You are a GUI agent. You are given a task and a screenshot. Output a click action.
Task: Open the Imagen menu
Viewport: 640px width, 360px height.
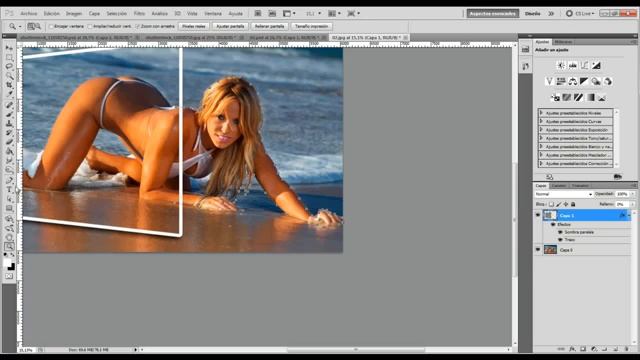coord(74,13)
